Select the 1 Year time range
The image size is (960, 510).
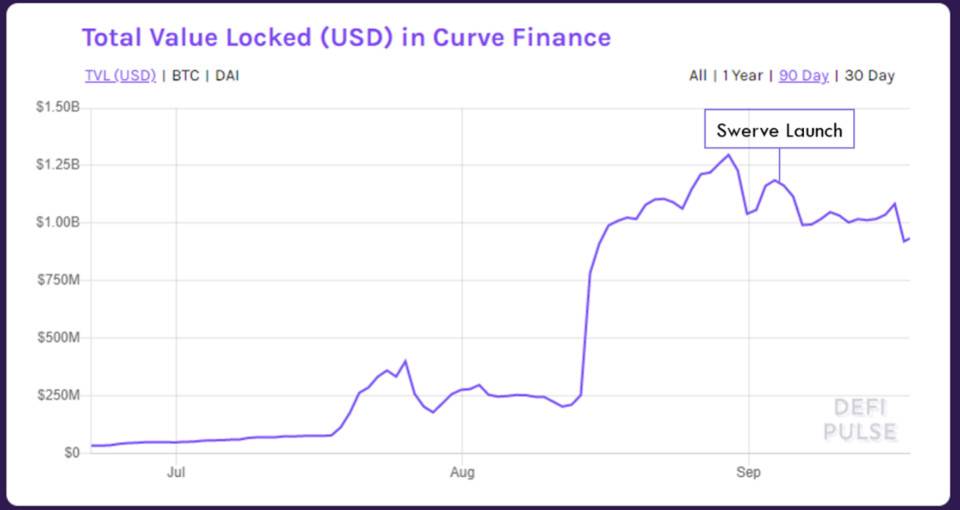[742, 76]
